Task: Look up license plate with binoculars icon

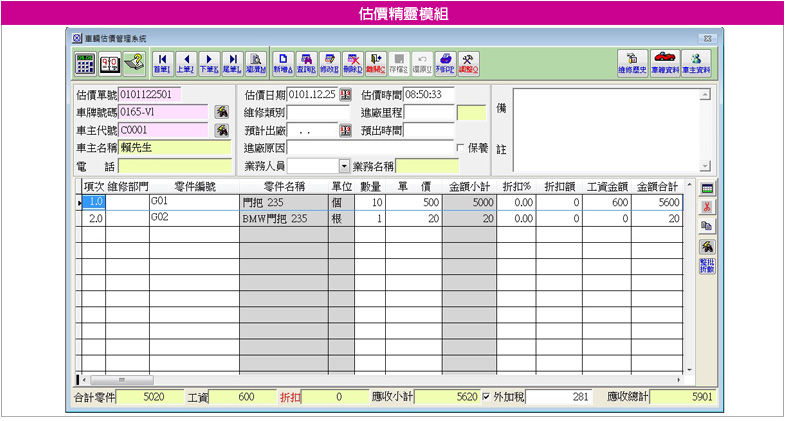Action: (x=222, y=112)
